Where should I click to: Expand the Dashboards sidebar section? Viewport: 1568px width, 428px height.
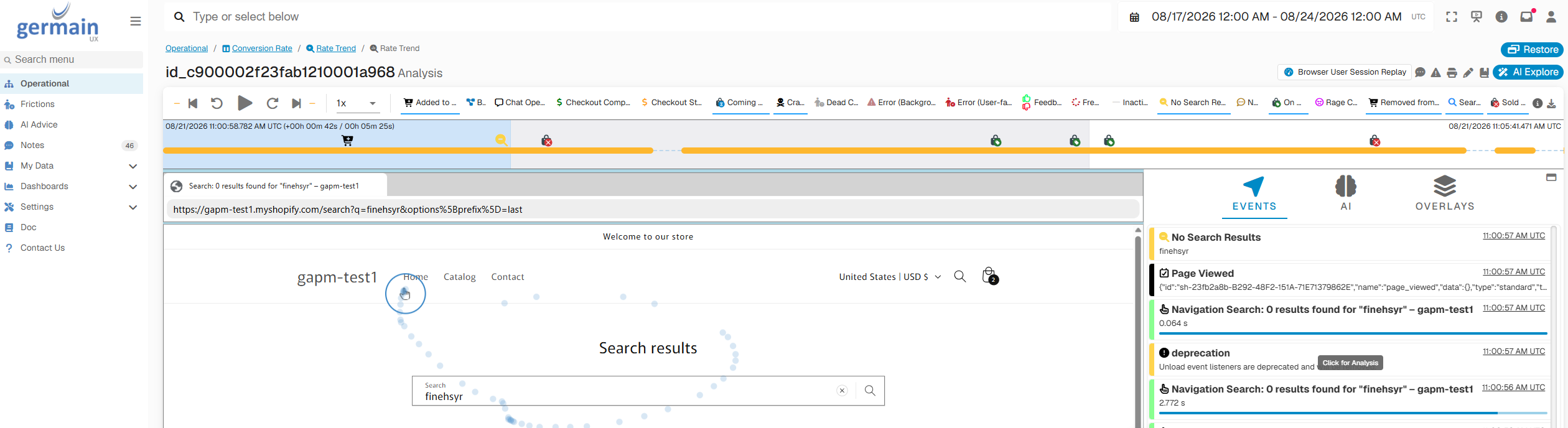[133, 187]
